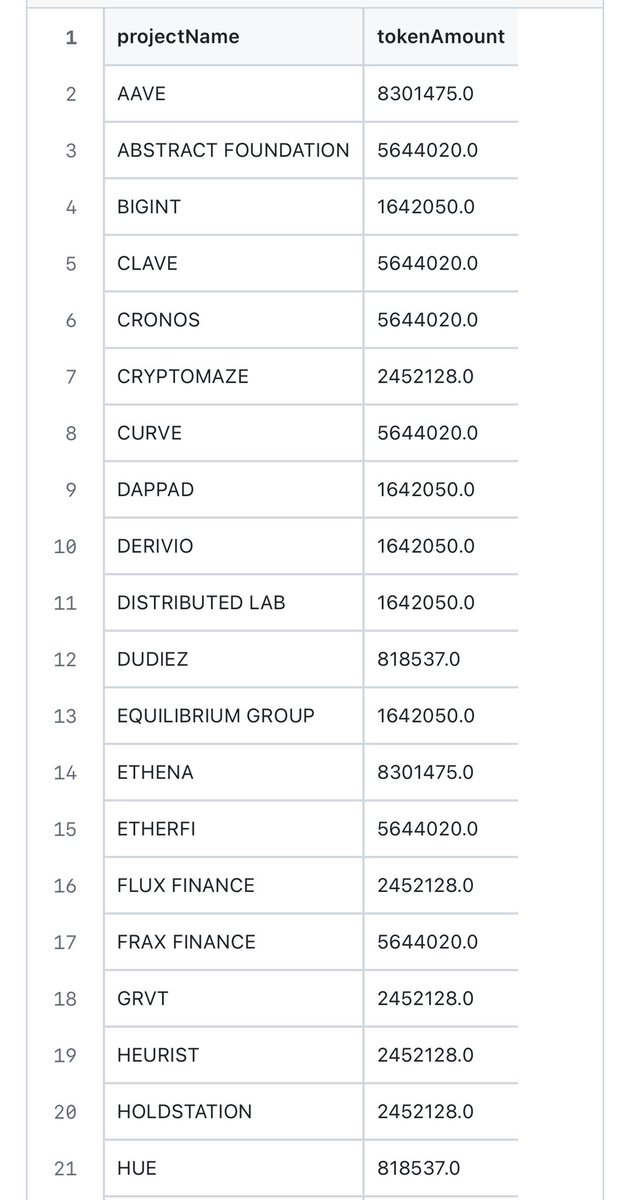630x1200 pixels.
Task: Click line number 4
Action: point(71,207)
